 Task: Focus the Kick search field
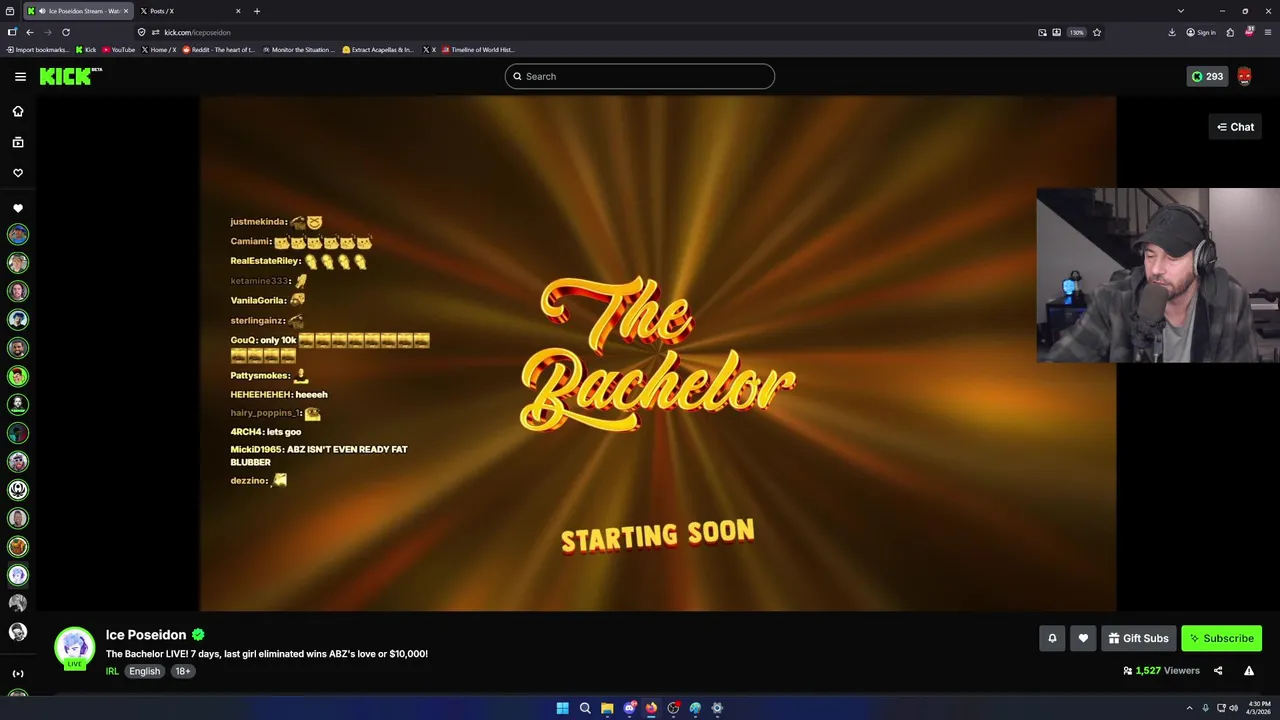coord(639,76)
